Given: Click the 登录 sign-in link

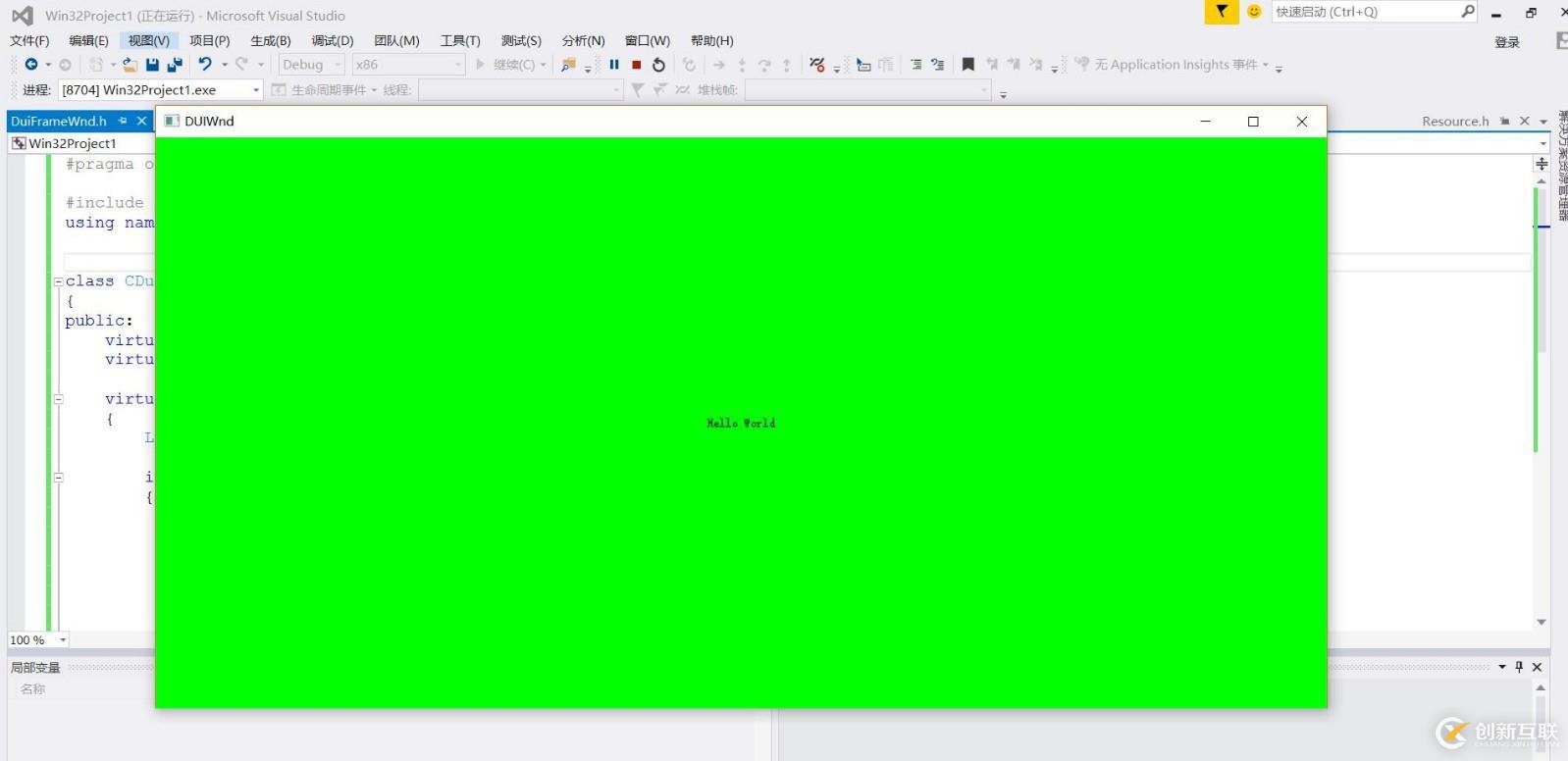Looking at the screenshot, I should [1506, 42].
